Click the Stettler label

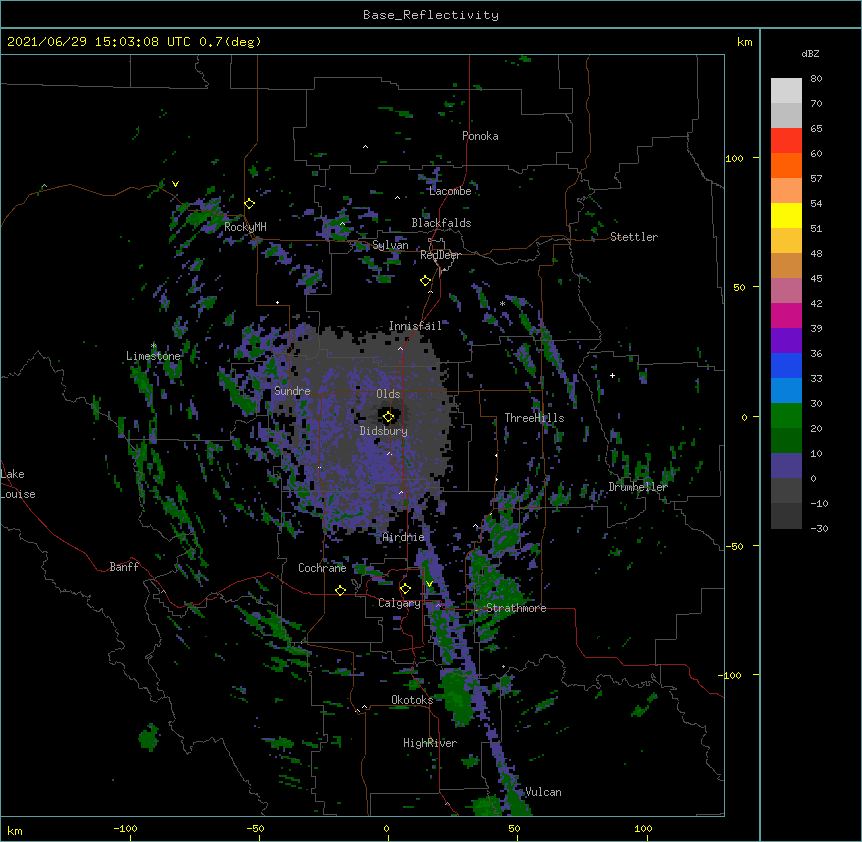634,237
